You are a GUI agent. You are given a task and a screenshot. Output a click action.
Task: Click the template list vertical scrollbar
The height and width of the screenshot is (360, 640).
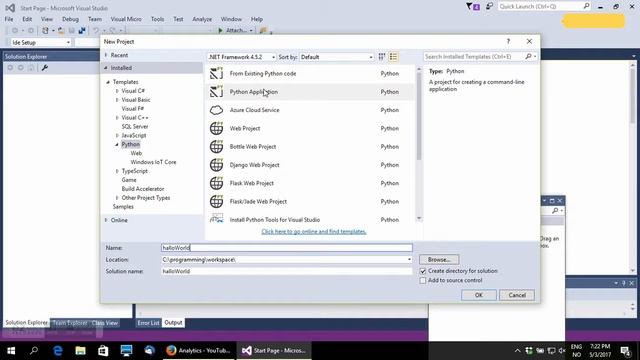(419, 116)
